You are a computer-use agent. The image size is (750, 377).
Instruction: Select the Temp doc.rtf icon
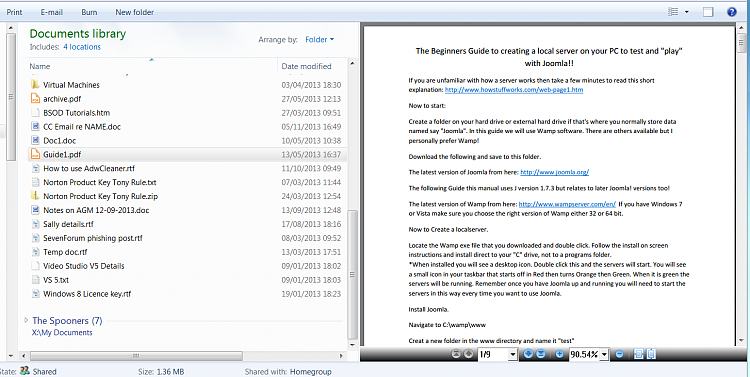[35, 252]
